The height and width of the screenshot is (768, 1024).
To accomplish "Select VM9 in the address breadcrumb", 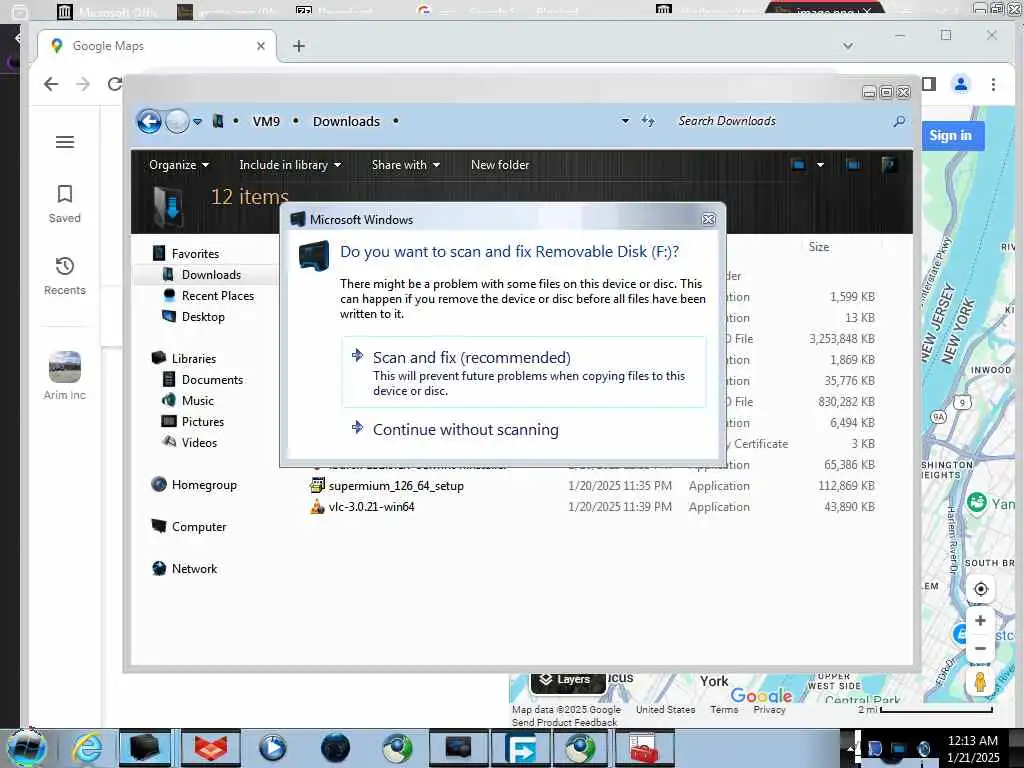I will [x=266, y=121].
